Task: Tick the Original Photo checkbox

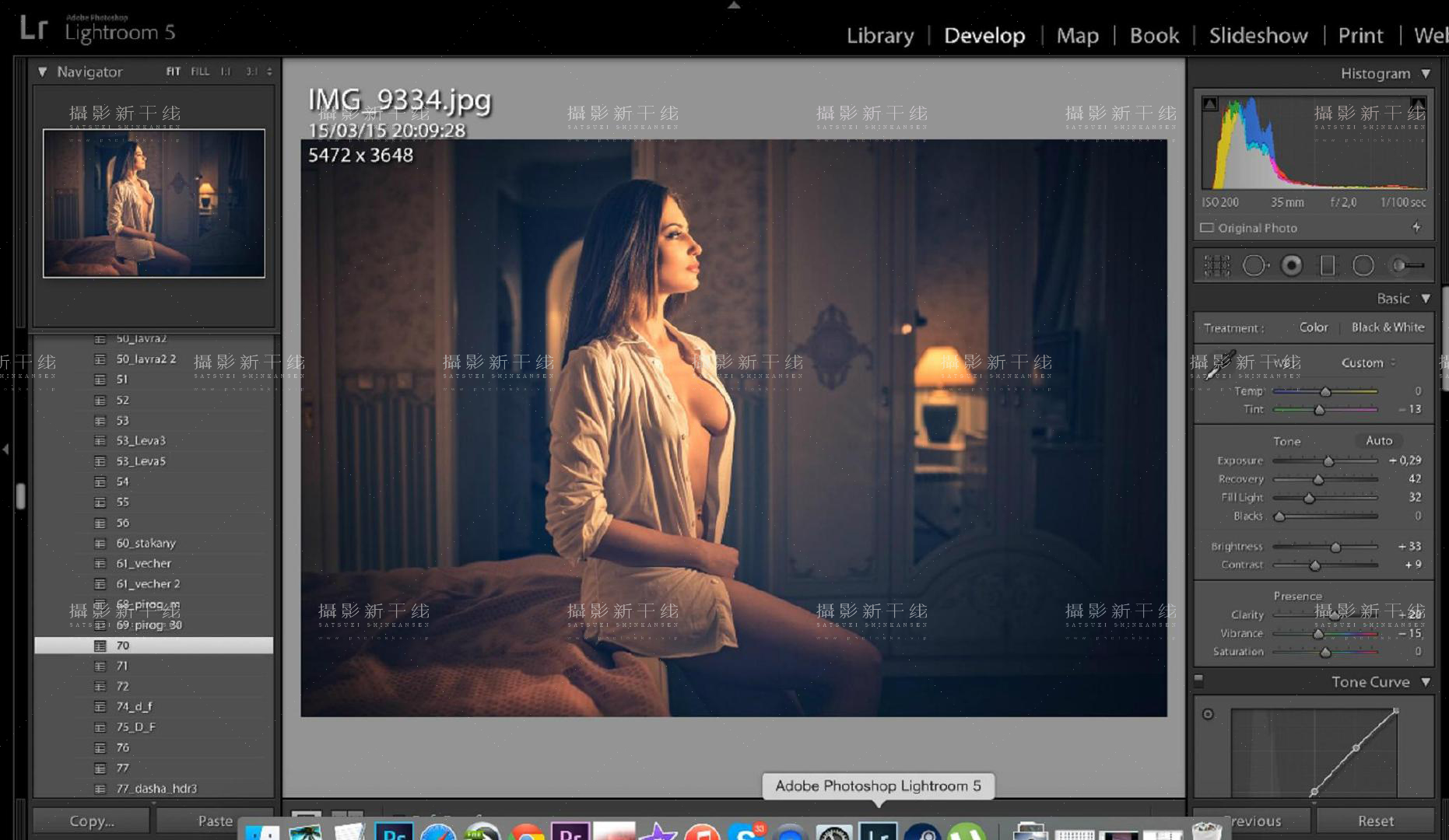Action: tap(1207, 228)
